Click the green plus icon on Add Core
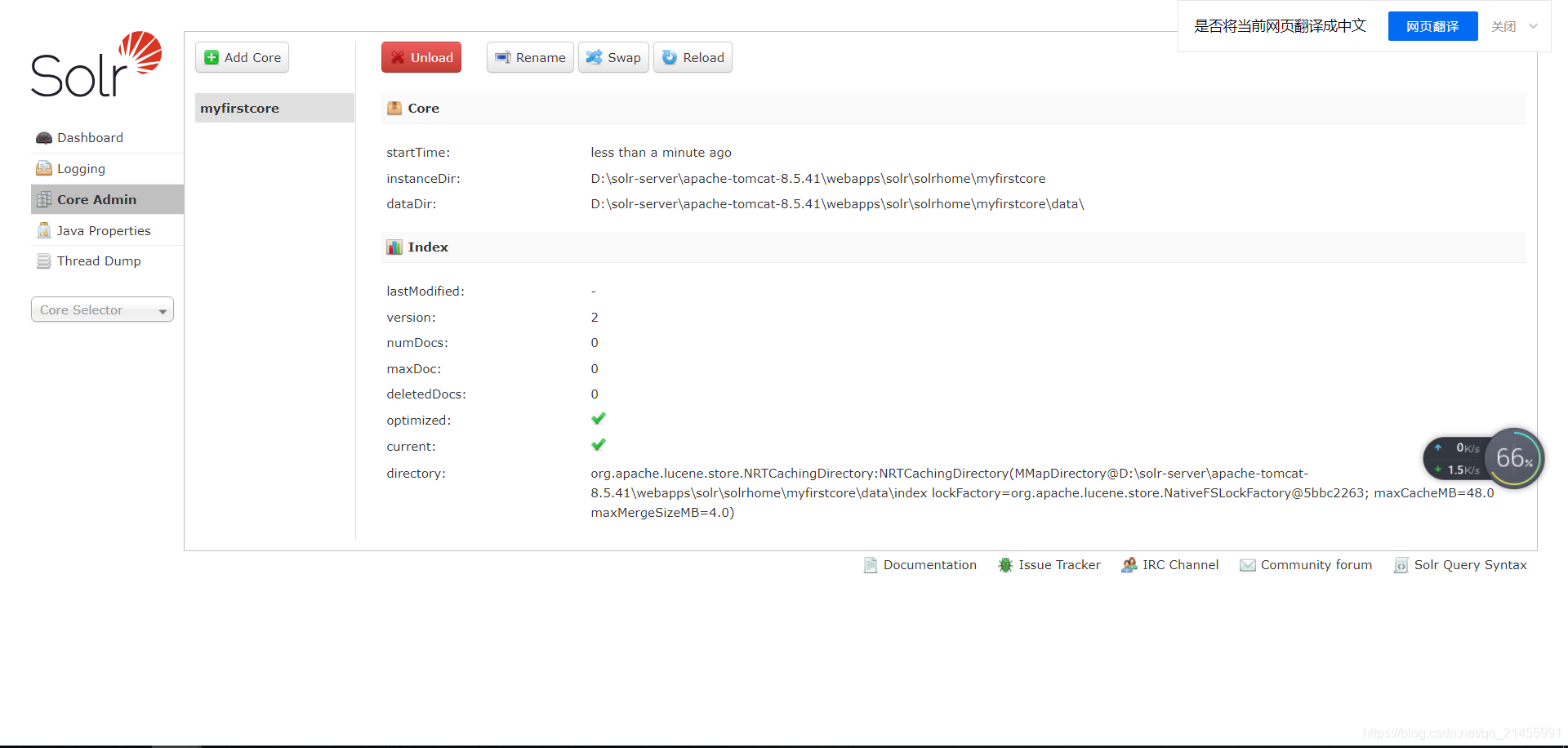 212,57
